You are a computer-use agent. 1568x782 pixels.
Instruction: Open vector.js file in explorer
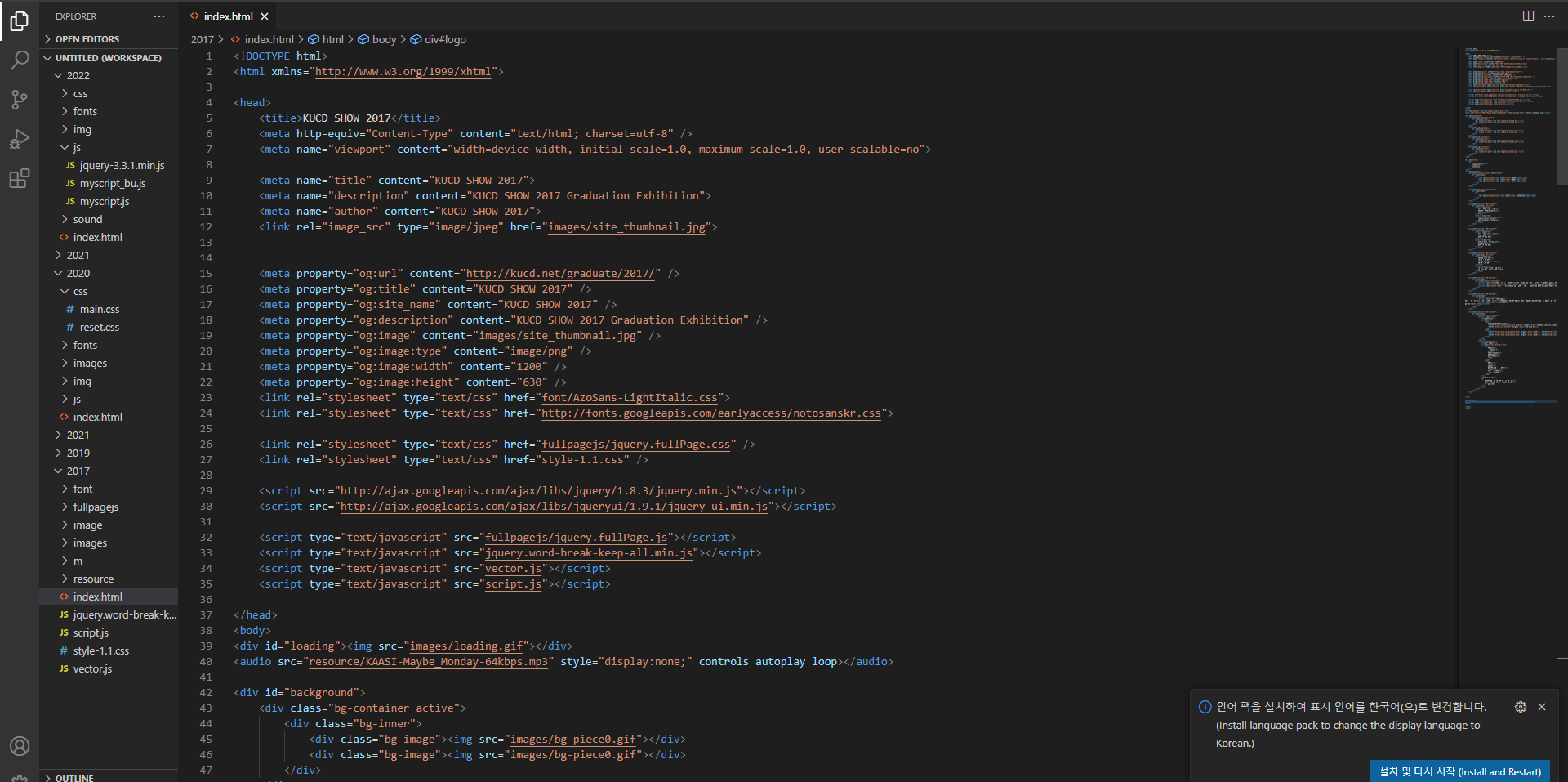(x=109, y=668)
